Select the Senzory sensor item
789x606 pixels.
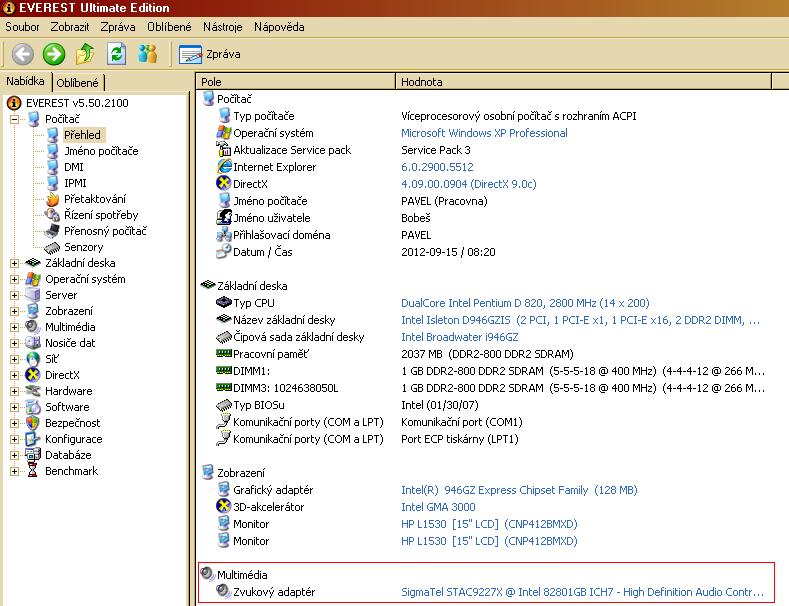(x=83, y=247)
